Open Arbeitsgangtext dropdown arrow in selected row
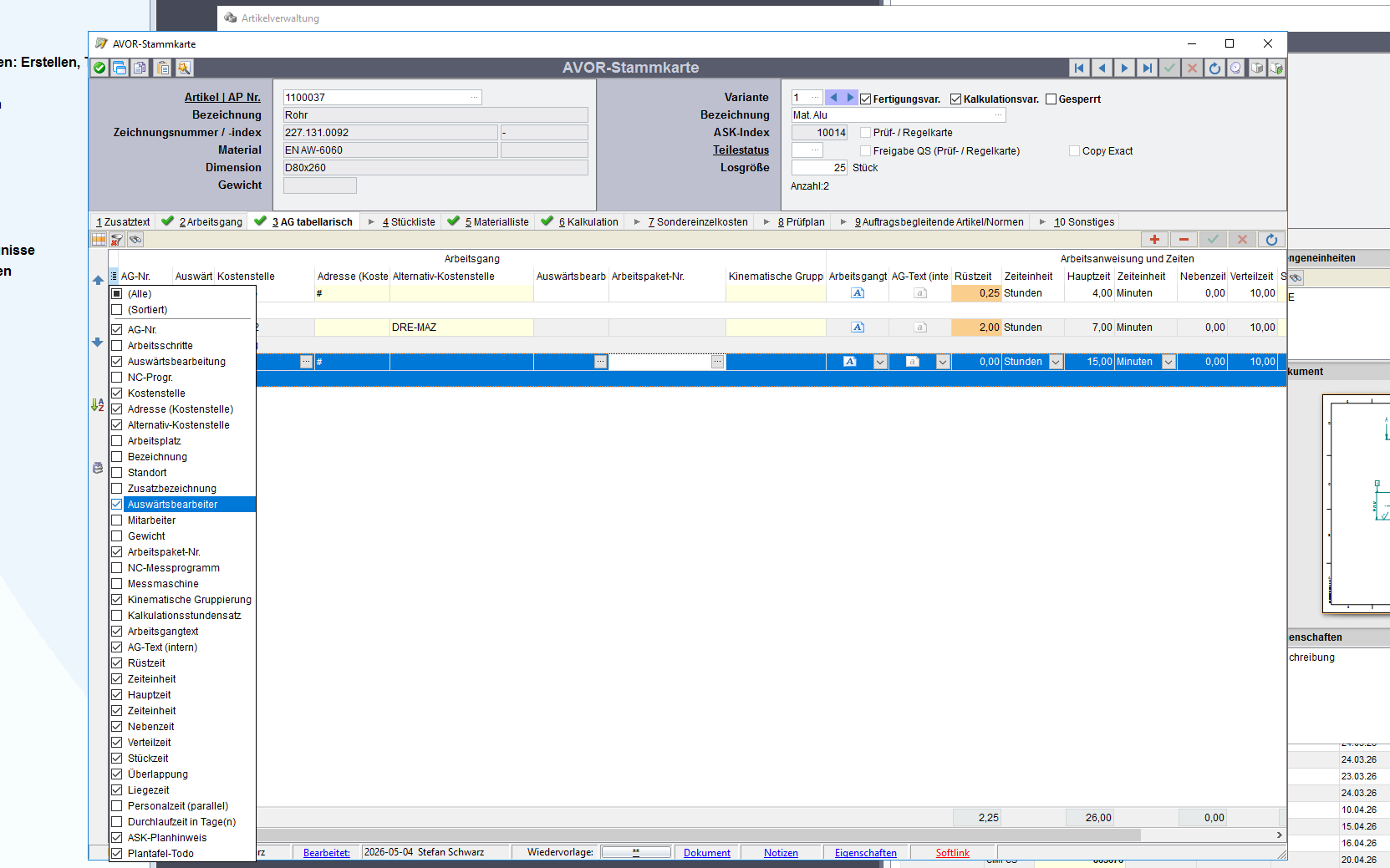The width and height of the screenshot is (1390, 868). coord(880,362)
